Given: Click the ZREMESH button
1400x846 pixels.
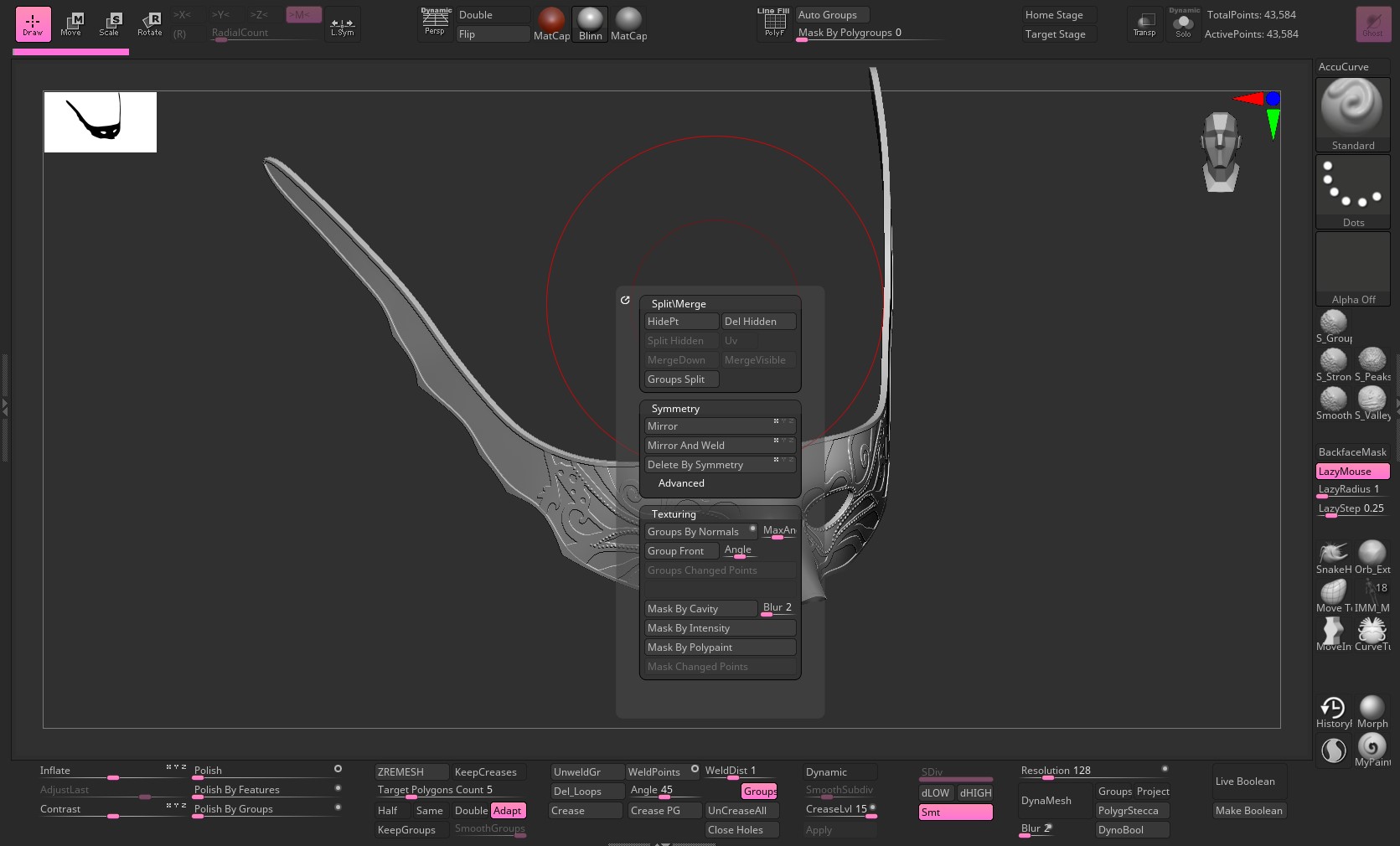Looking at the screenshot, I should coord(412,772).
